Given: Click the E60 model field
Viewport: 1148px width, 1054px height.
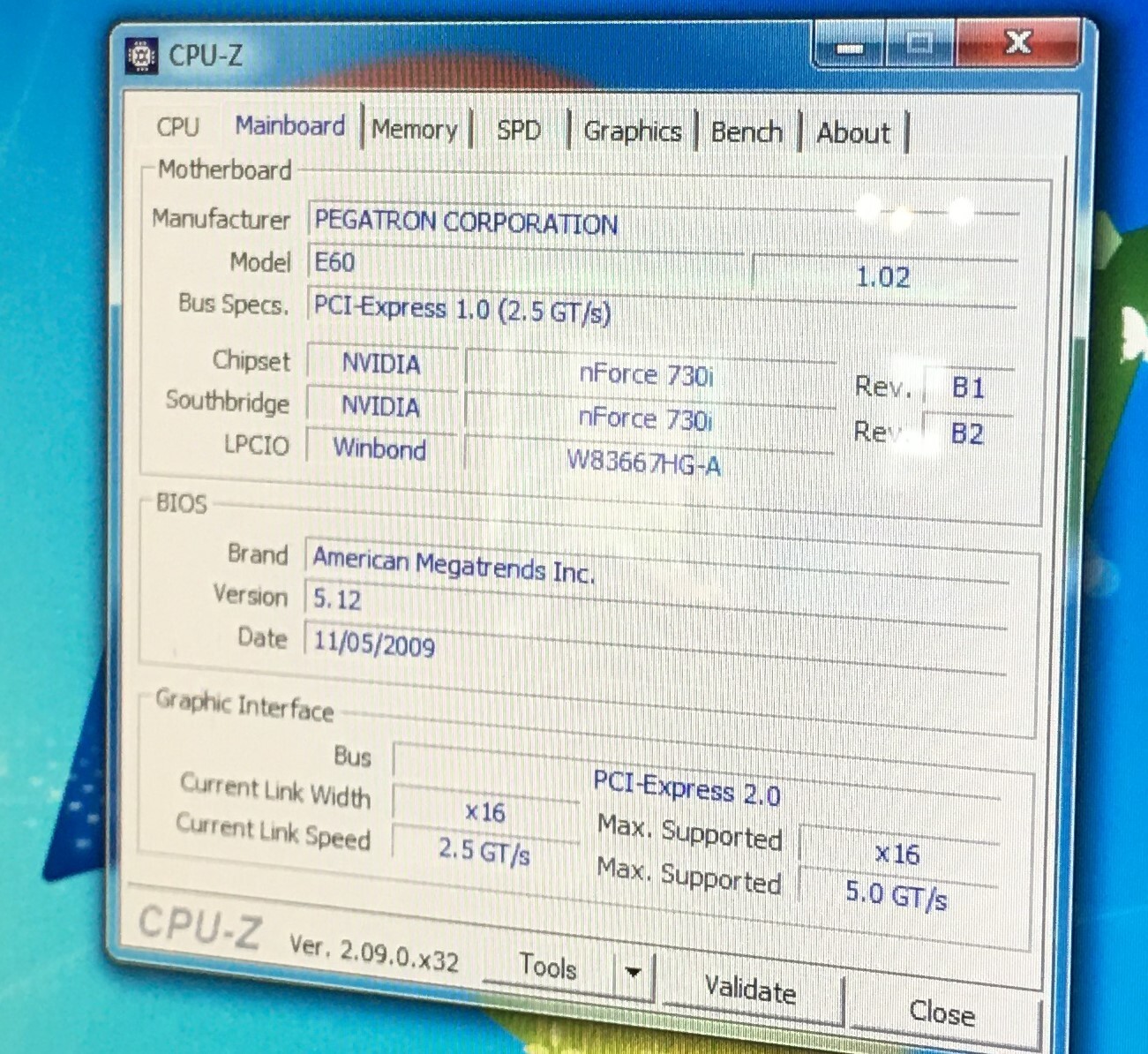Looking at the screenshot, I should [526, 263].
